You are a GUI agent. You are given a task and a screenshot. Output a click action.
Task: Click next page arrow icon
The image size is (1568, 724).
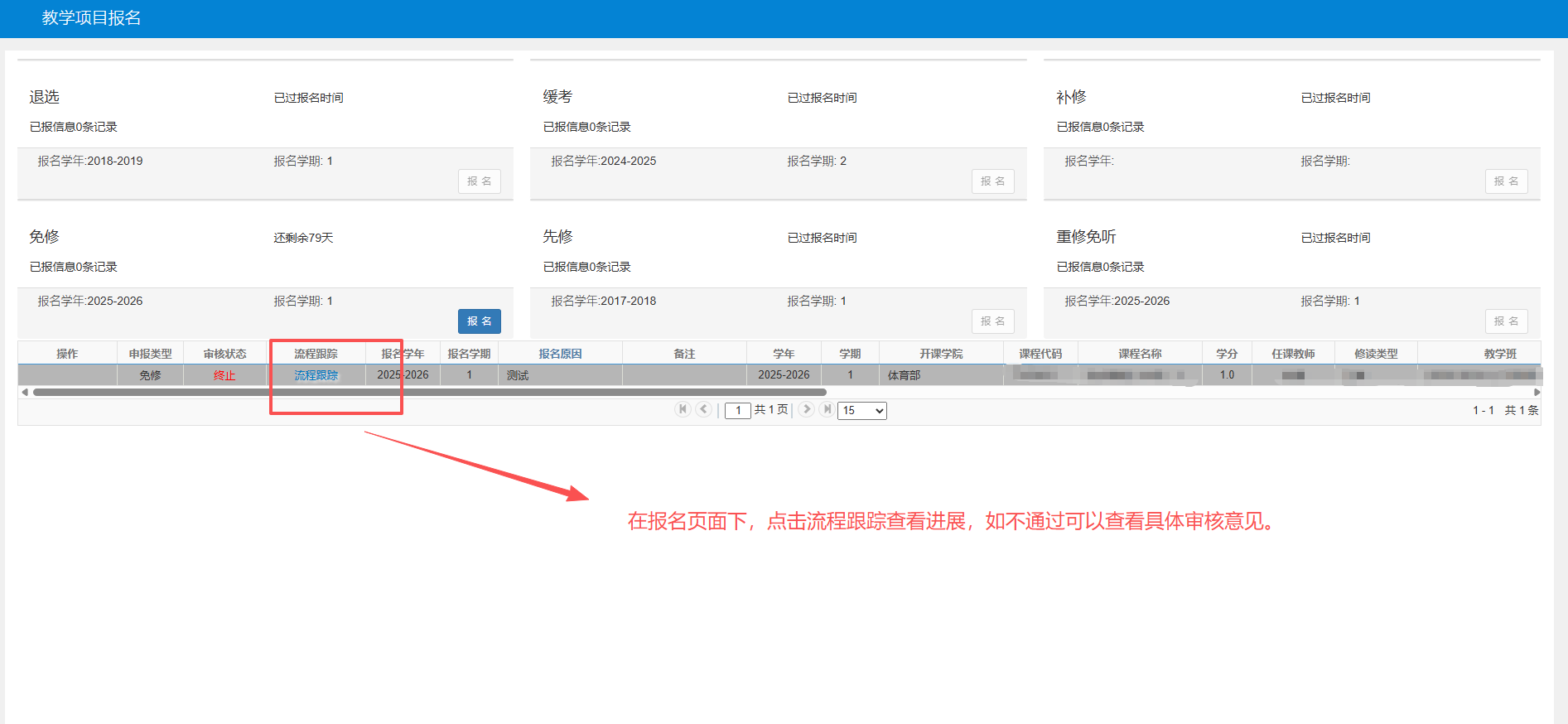tap(806, 409)
